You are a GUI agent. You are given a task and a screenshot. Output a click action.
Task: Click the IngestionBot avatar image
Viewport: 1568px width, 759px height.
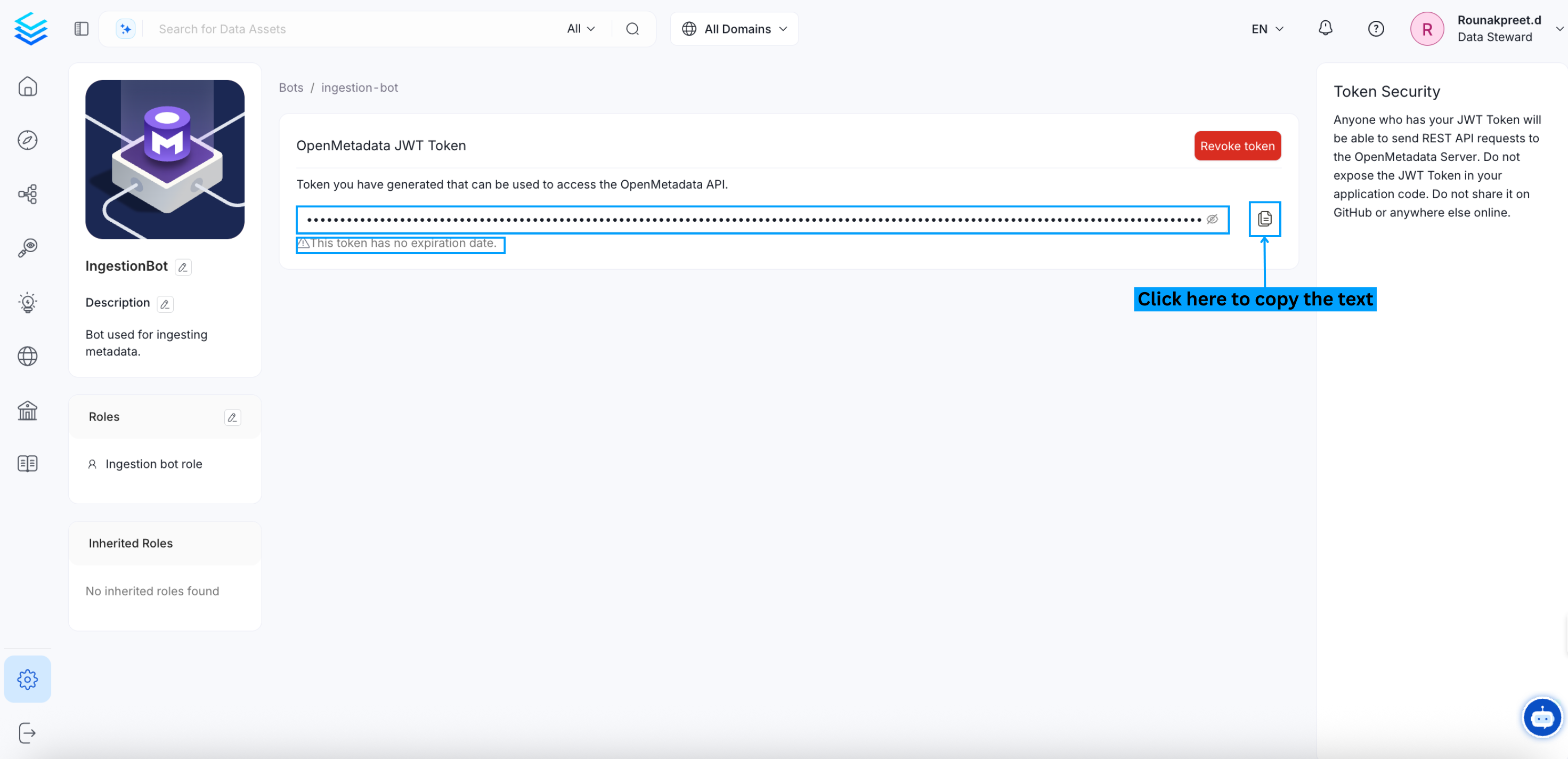(165, 159)
